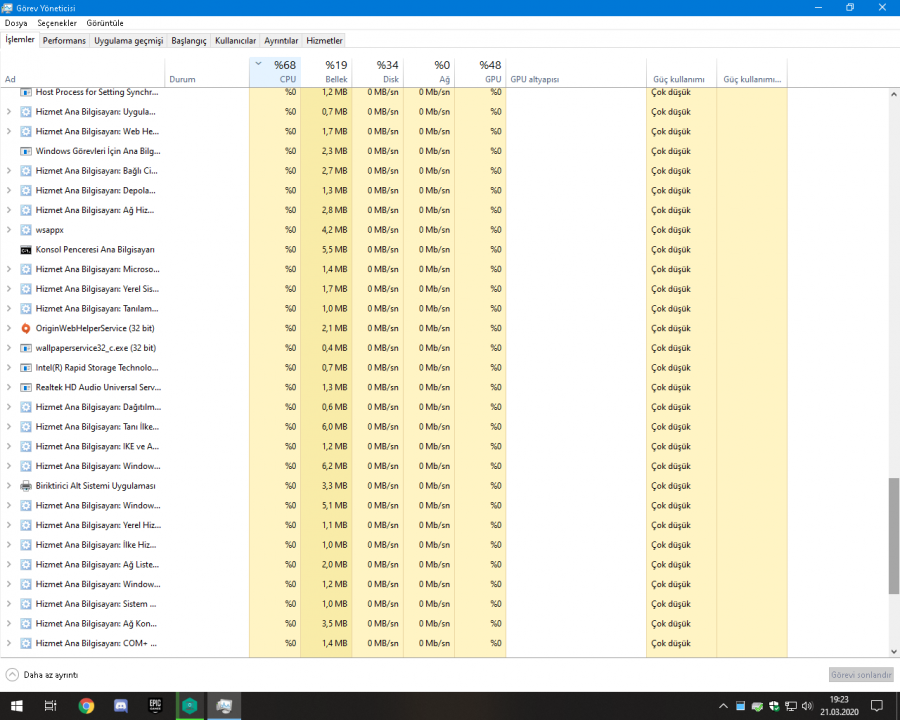Click the Konsol Penceresi Ana Bilgisayarı icon

[25, 249]
